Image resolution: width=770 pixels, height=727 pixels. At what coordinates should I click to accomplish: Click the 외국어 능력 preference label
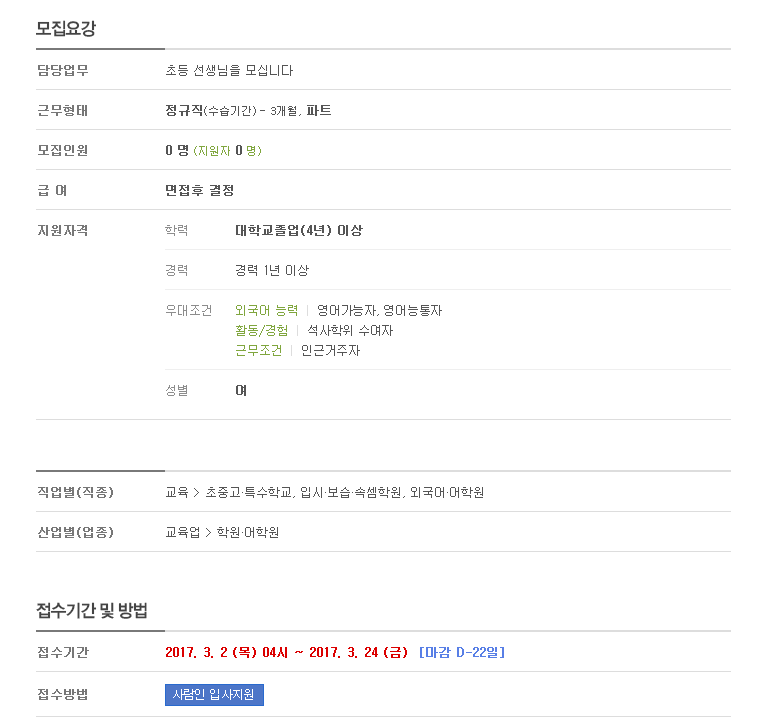tap(266, 310)
